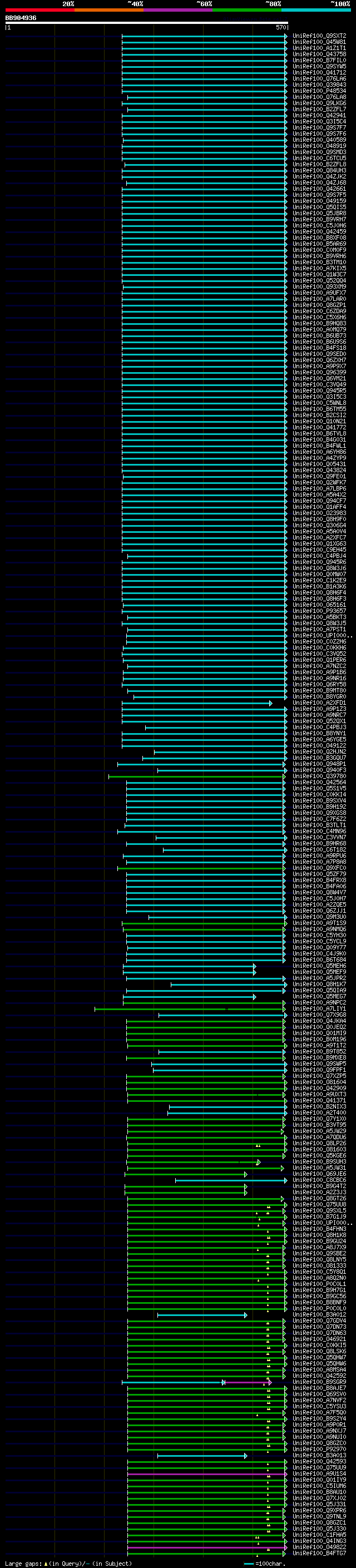Click the 'Large gaps:' legend text

tap(23, 1564)
